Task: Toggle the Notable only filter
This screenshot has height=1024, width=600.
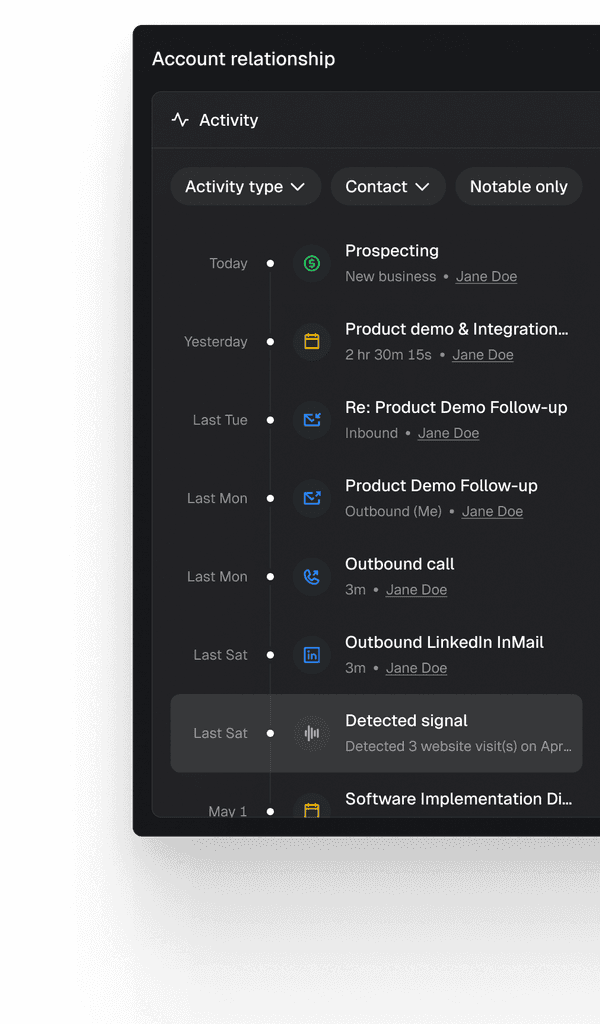Action: [x=518, y=187]
